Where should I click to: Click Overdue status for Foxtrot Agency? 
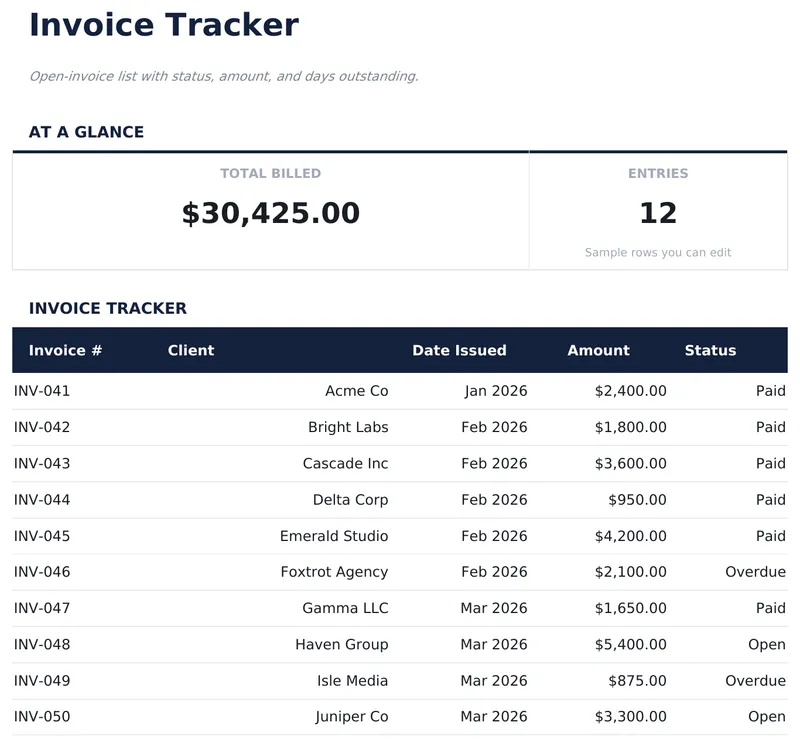tap(755, 572)
